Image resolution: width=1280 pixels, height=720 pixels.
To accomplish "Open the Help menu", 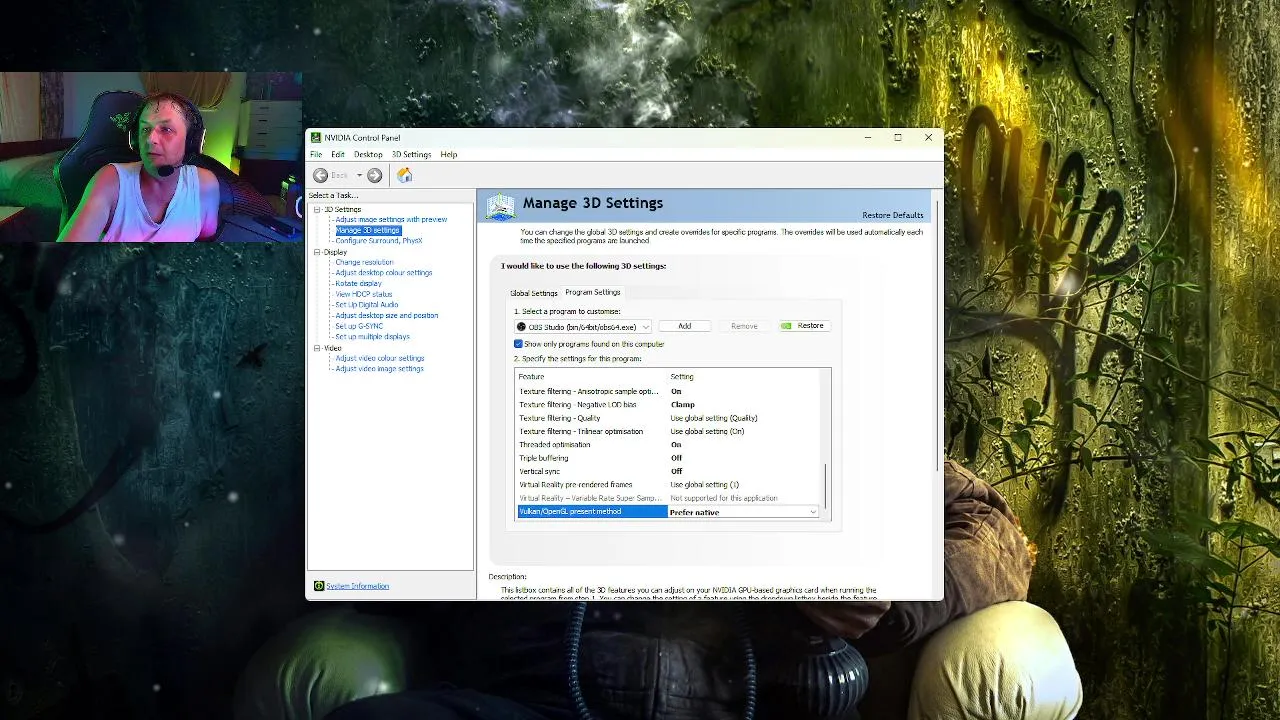I will coord(449,154).
